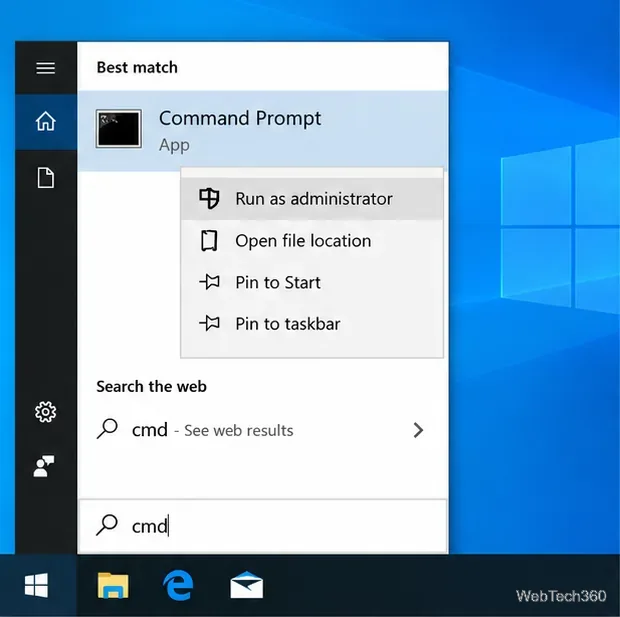This screenshot has width=620, height=617.
Task: Expand web results chevron for cmd
Action: click(x=418, y=430)
